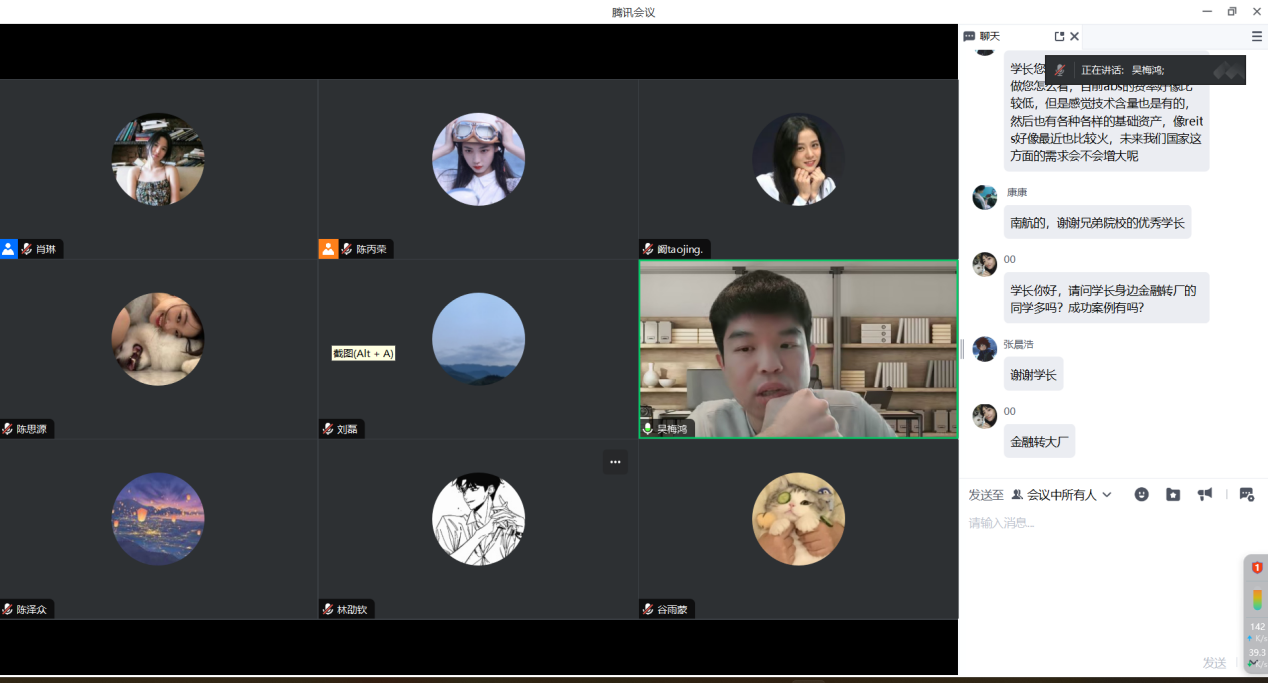Click the 发送 send button
The height and width of the screenshot is (683, 1268).
click(x=1214, y=663)
